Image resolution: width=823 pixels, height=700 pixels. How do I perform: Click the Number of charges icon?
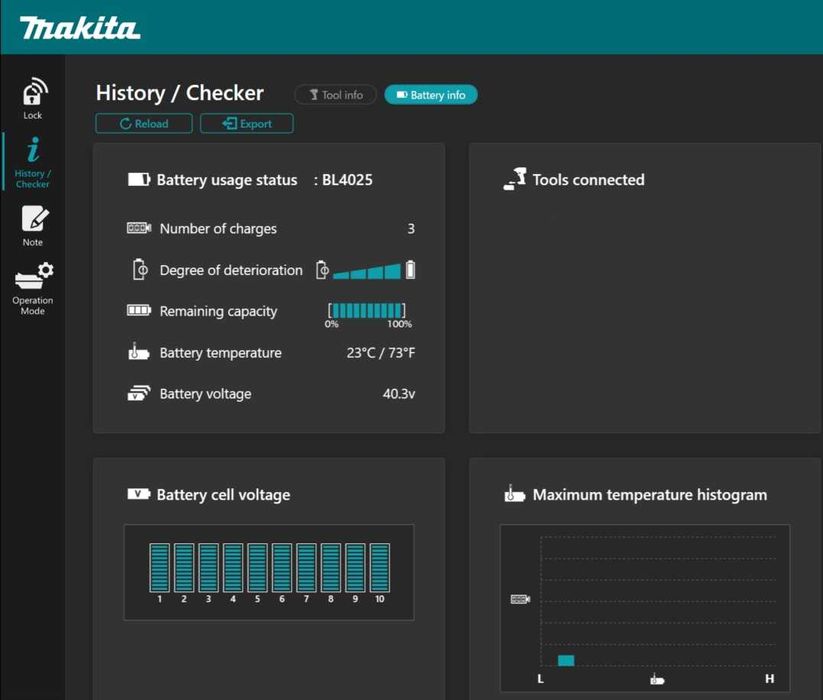point(139,228)
